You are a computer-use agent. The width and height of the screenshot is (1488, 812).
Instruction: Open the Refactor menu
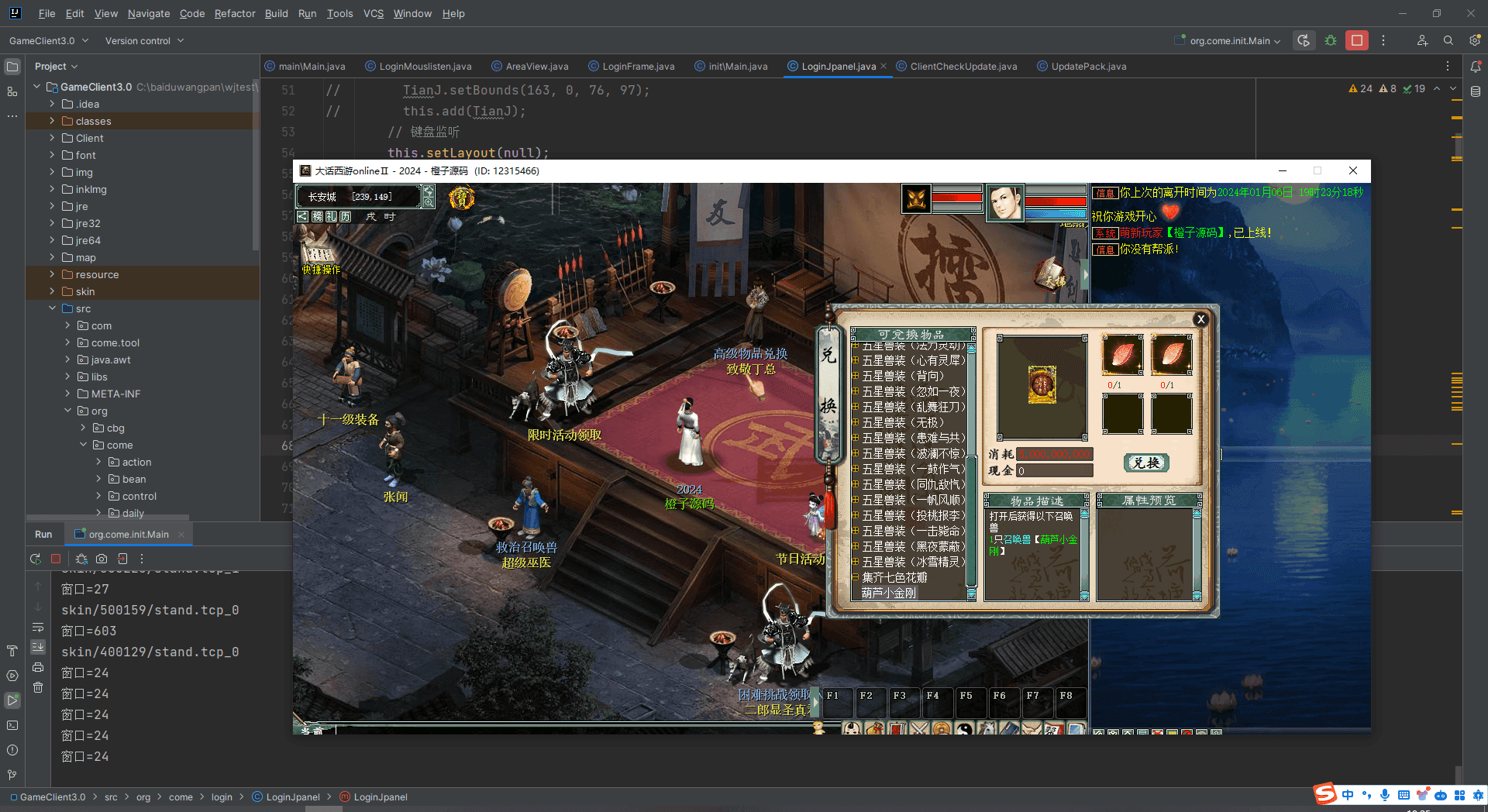click(234, 13)
